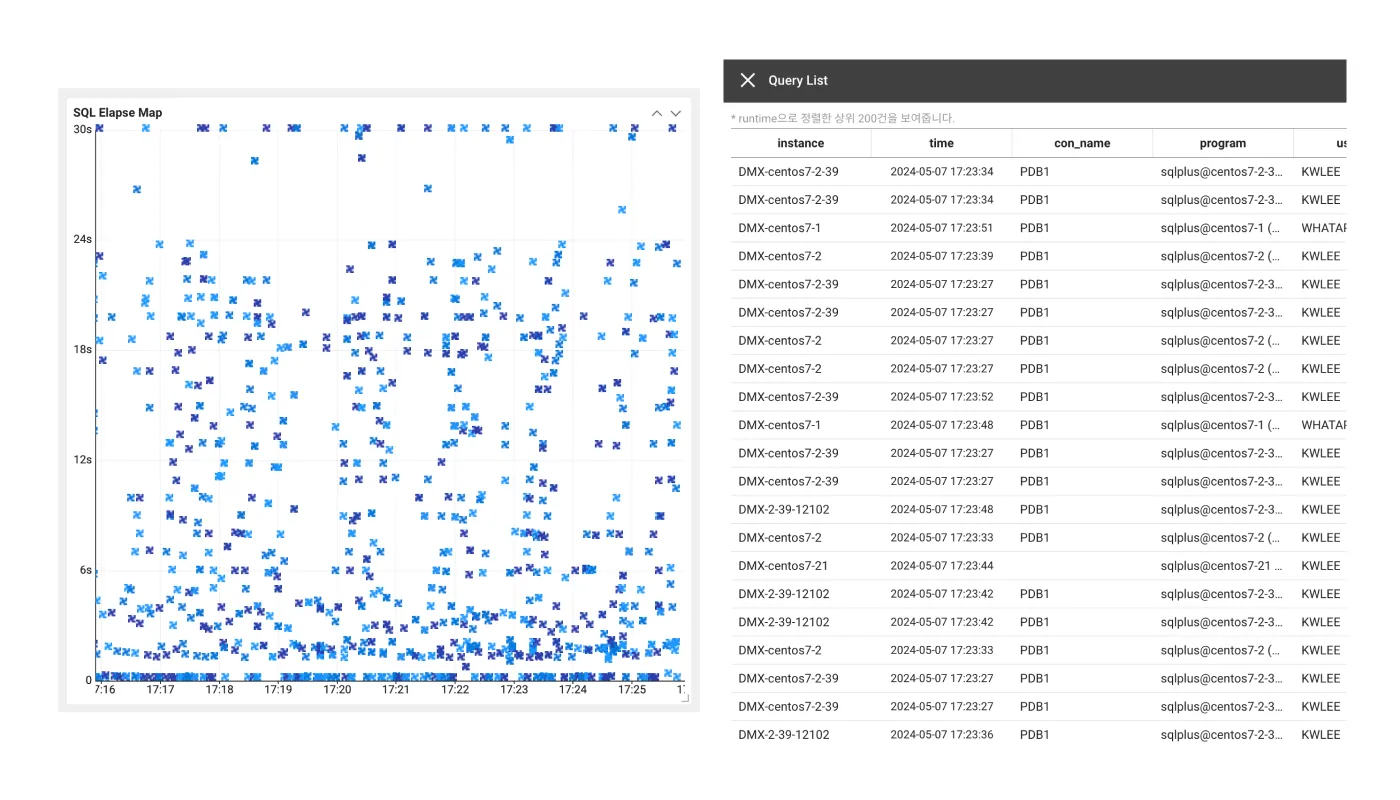Click the corner grip of SQL Elapse Map
This screenshot has width=1400, height=800.
click(x=685, y=698)
